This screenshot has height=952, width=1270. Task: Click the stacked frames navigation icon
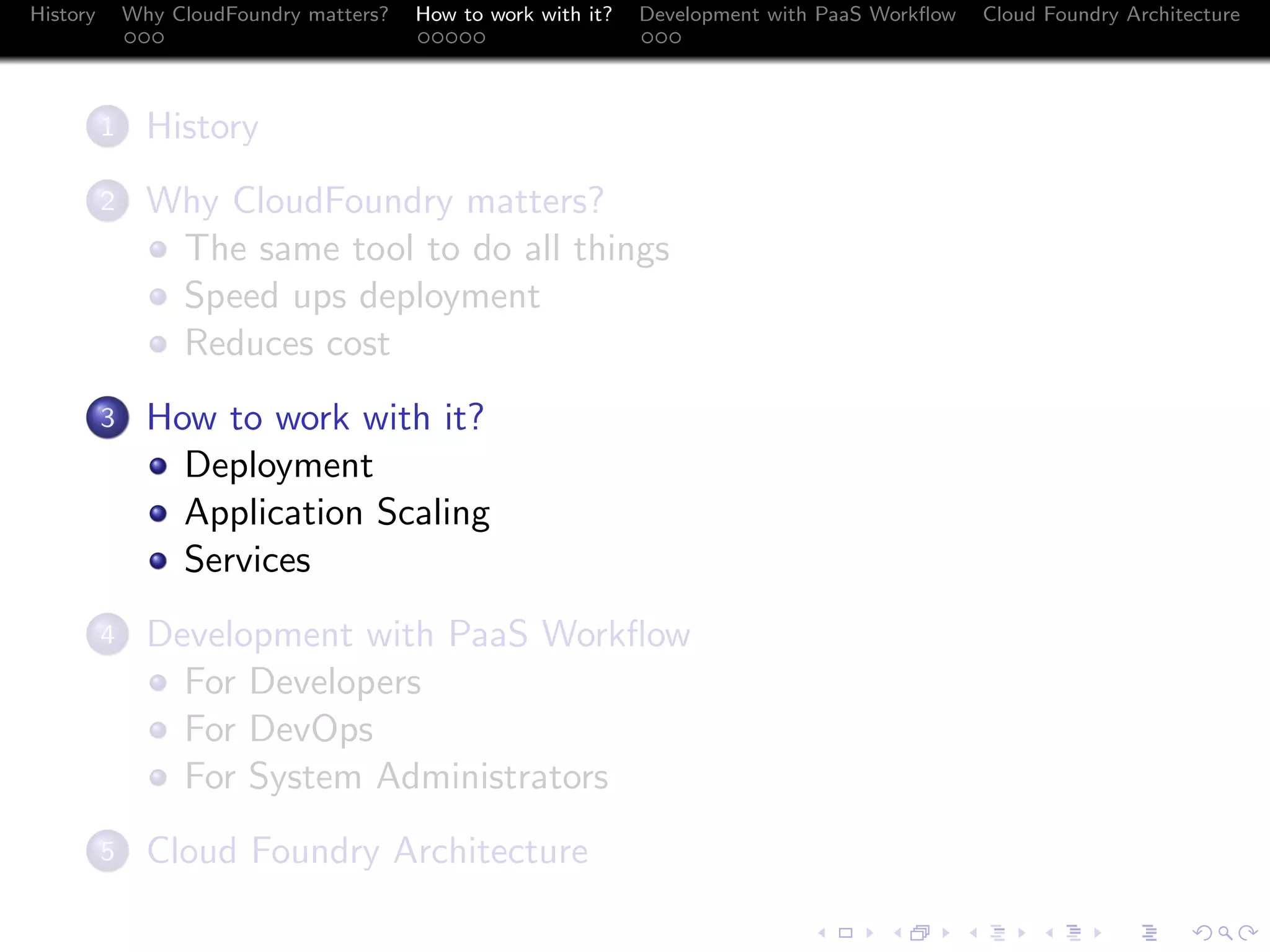(920, 933)
